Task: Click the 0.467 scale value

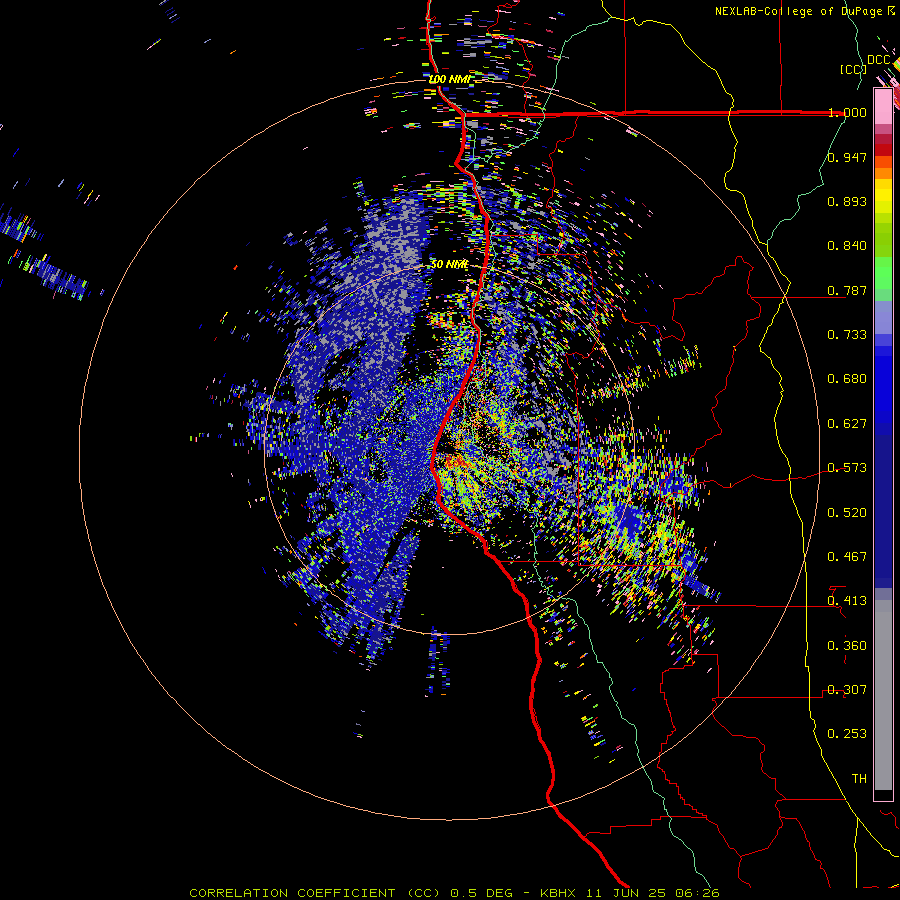Action: 847,557
